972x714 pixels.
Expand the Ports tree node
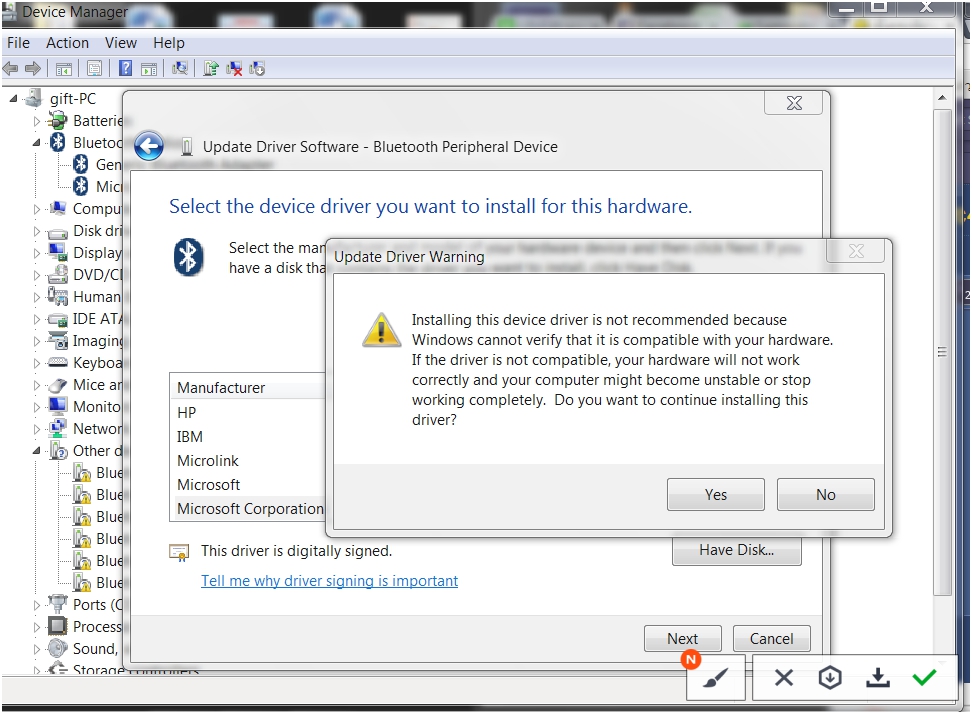point(37,605)
